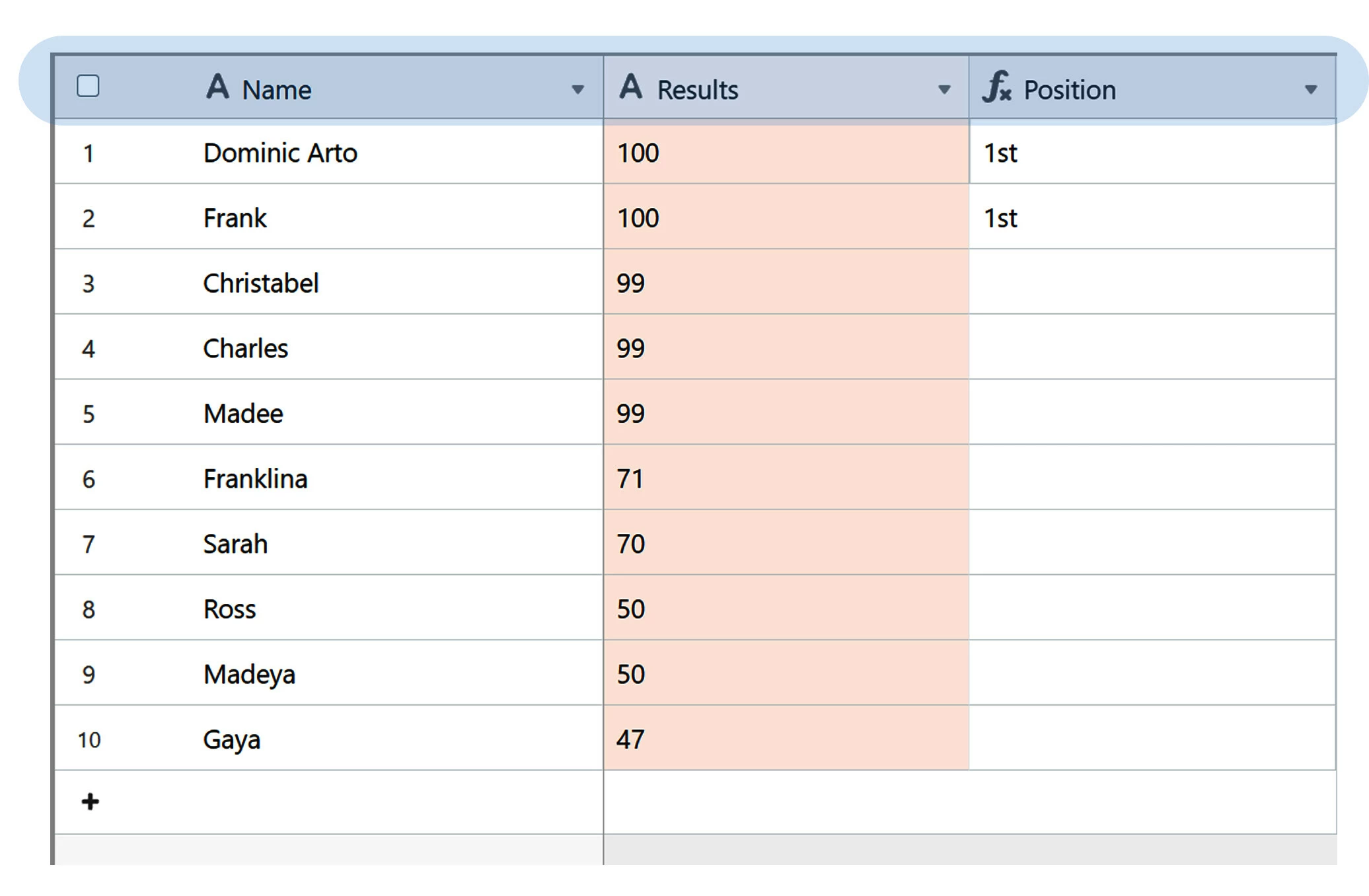Click Sarah's result cell showing 70
Image resolution: width=1369 pixels, height=896 pixels.
786,542
